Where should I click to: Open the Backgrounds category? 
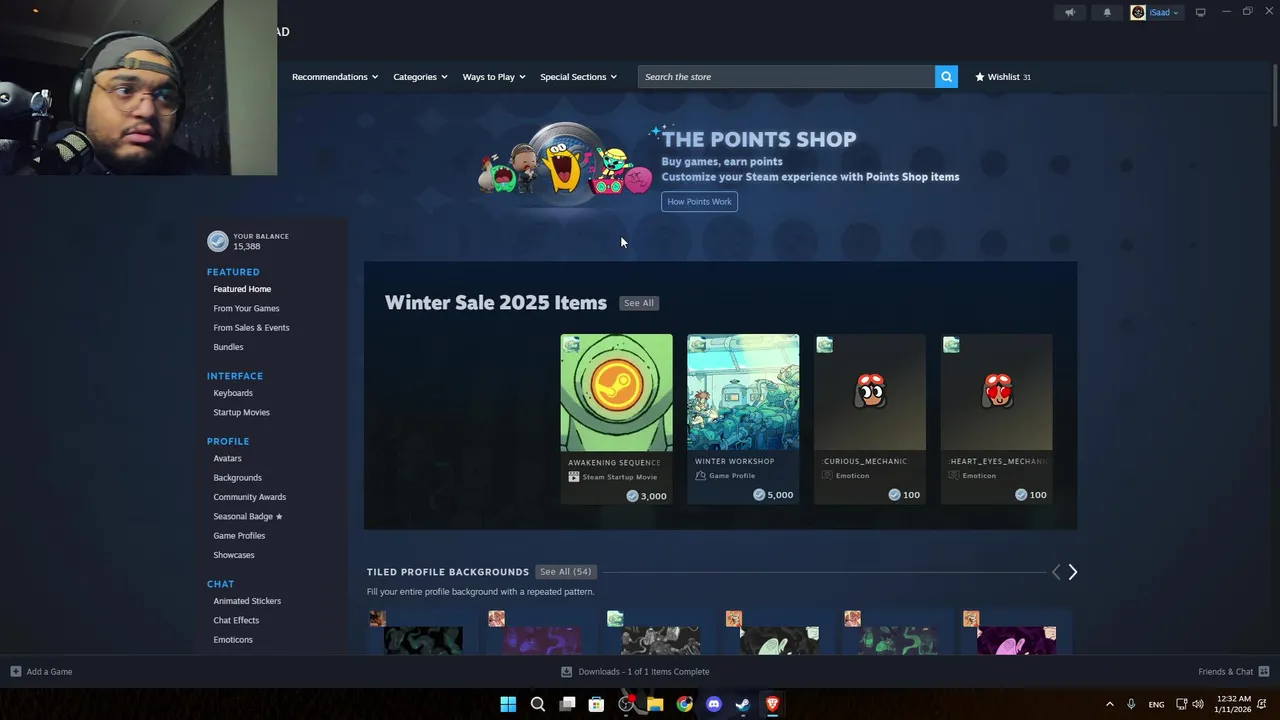click(x=237, y=478)
